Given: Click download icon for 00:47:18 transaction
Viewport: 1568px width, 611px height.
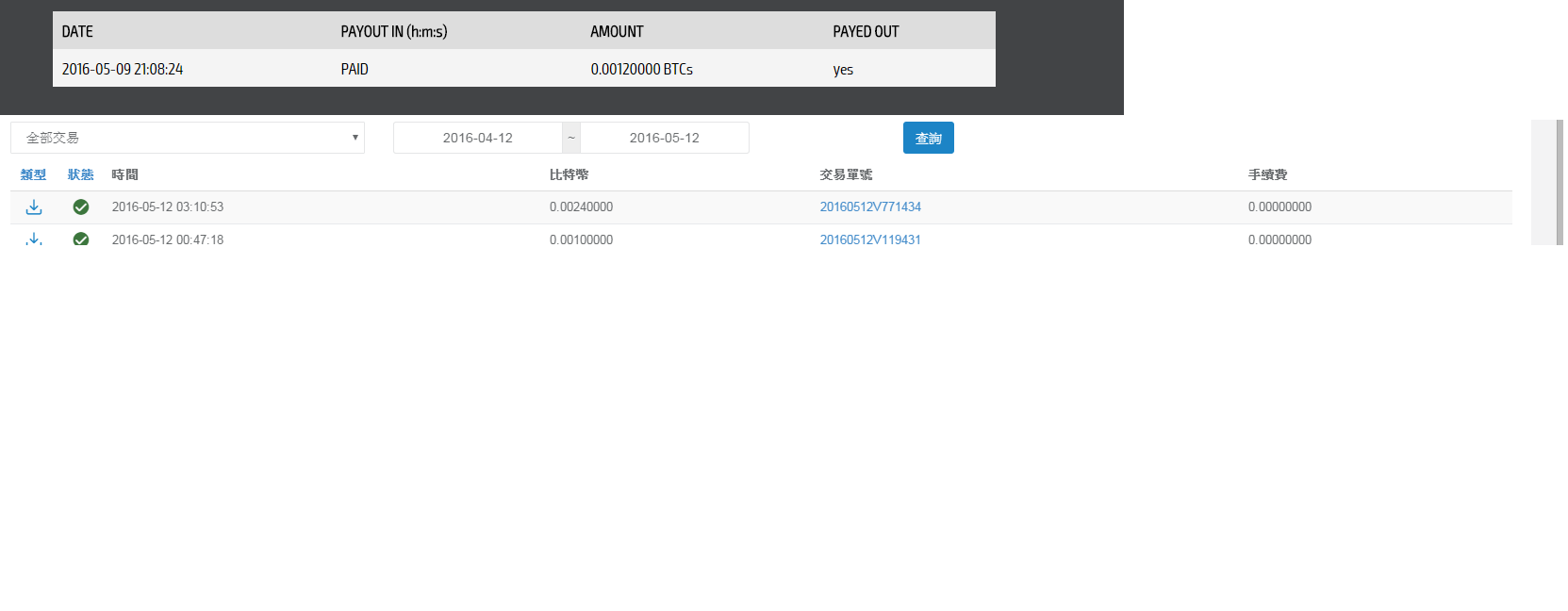Looking at the screenshot, I should (x=34, y=239).
